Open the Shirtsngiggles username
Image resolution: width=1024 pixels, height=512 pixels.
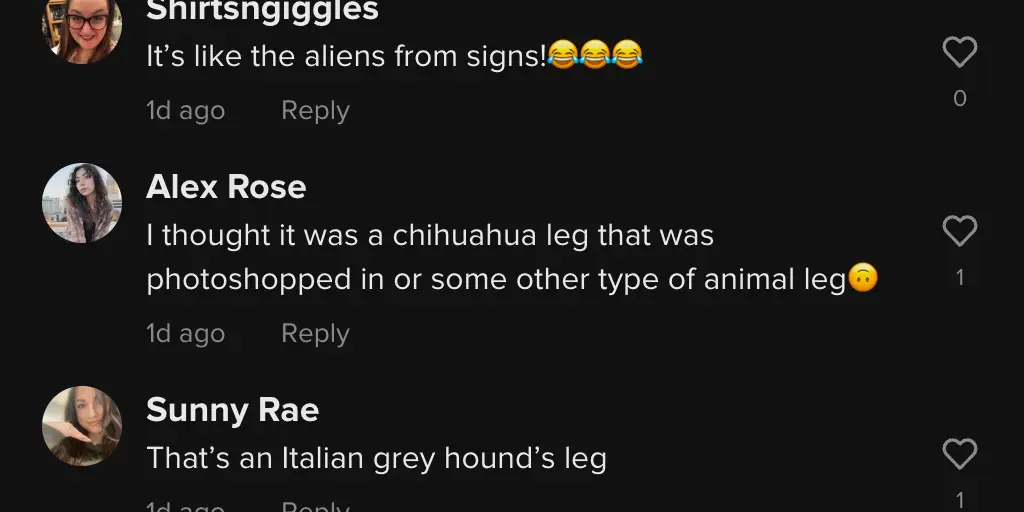point(263,10)
